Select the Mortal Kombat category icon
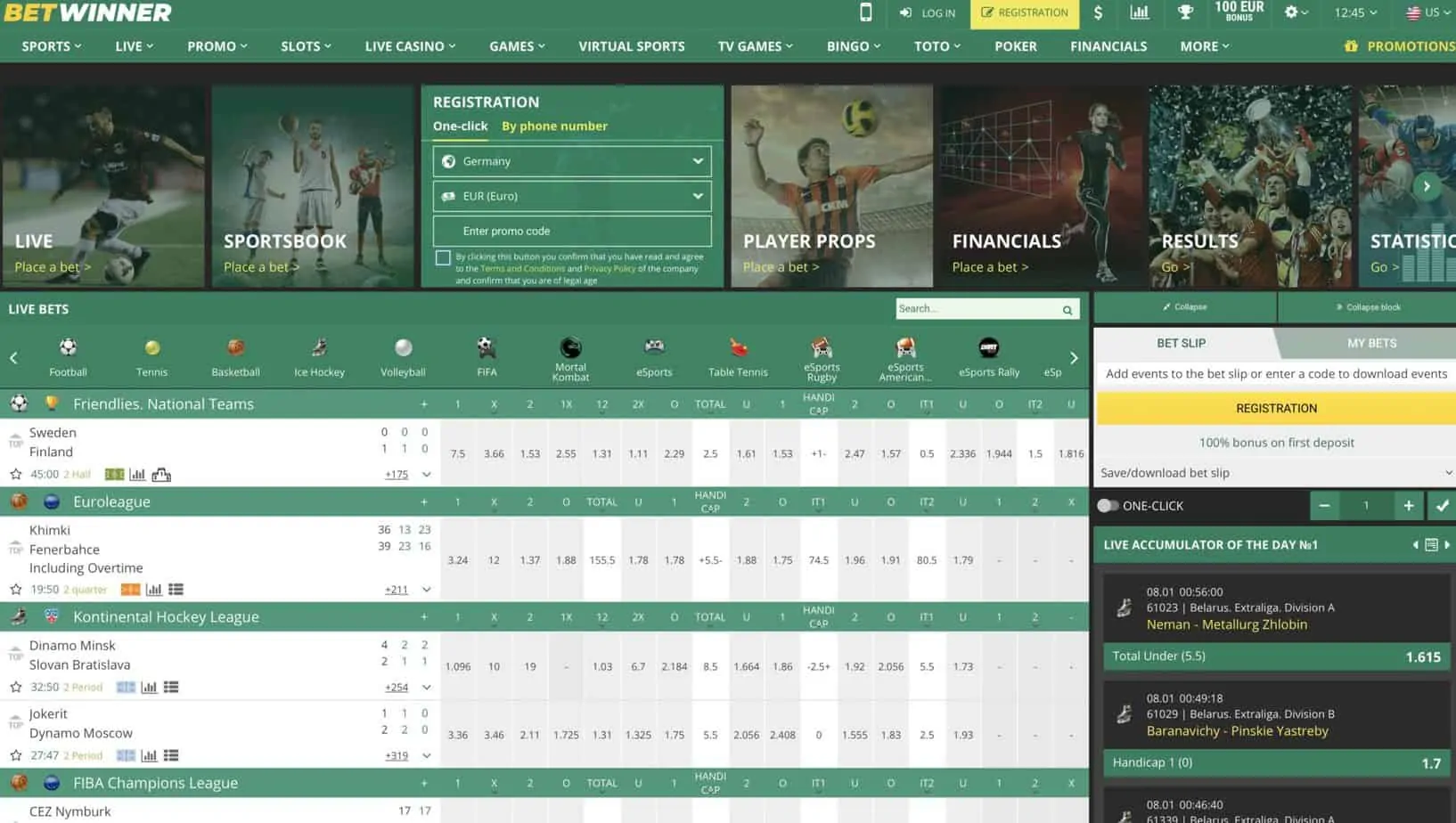 tap(570, 348)
